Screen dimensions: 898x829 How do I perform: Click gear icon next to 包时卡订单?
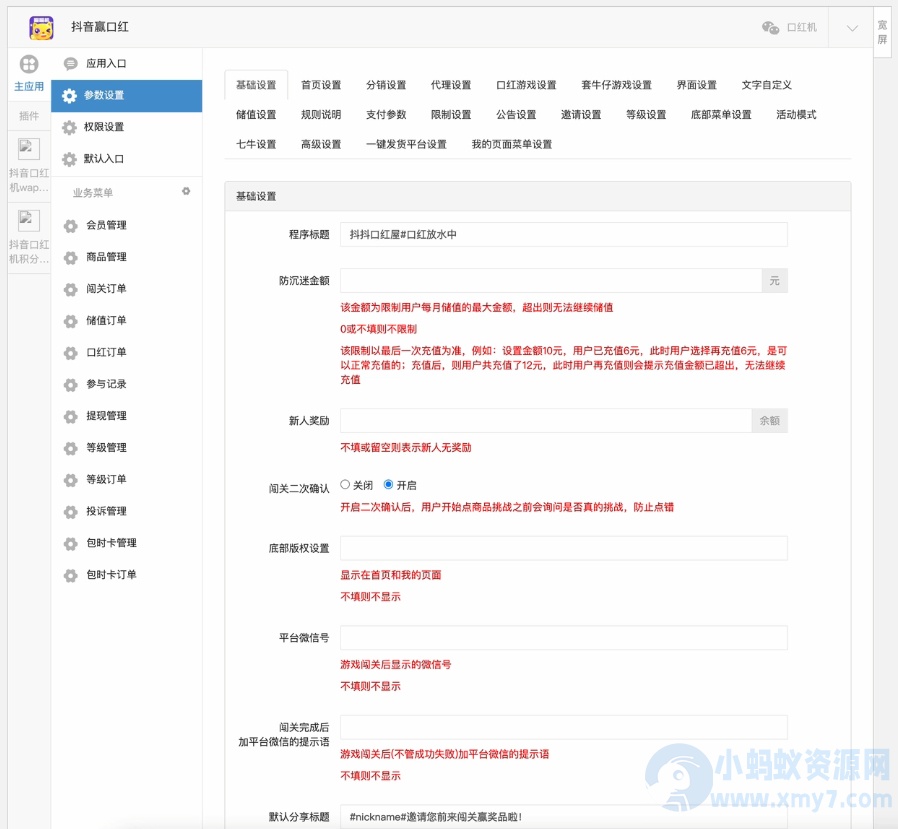(70, 575)
